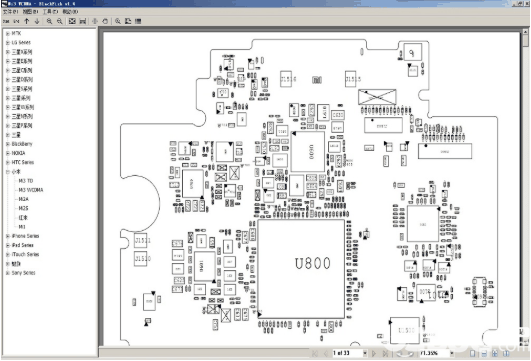Go to next page arrow

[374, 354]
